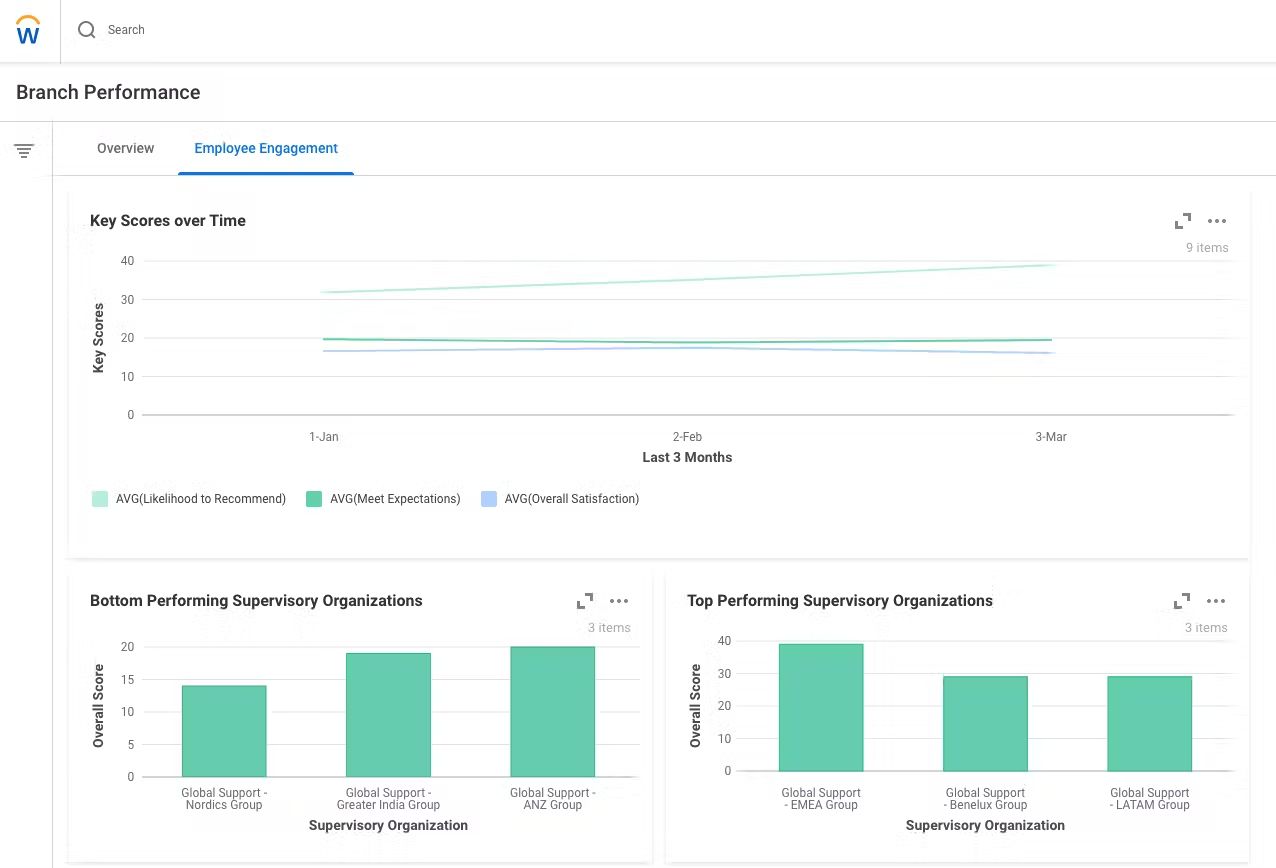Open more options for Bottom Performing chart

coord(619,601)
